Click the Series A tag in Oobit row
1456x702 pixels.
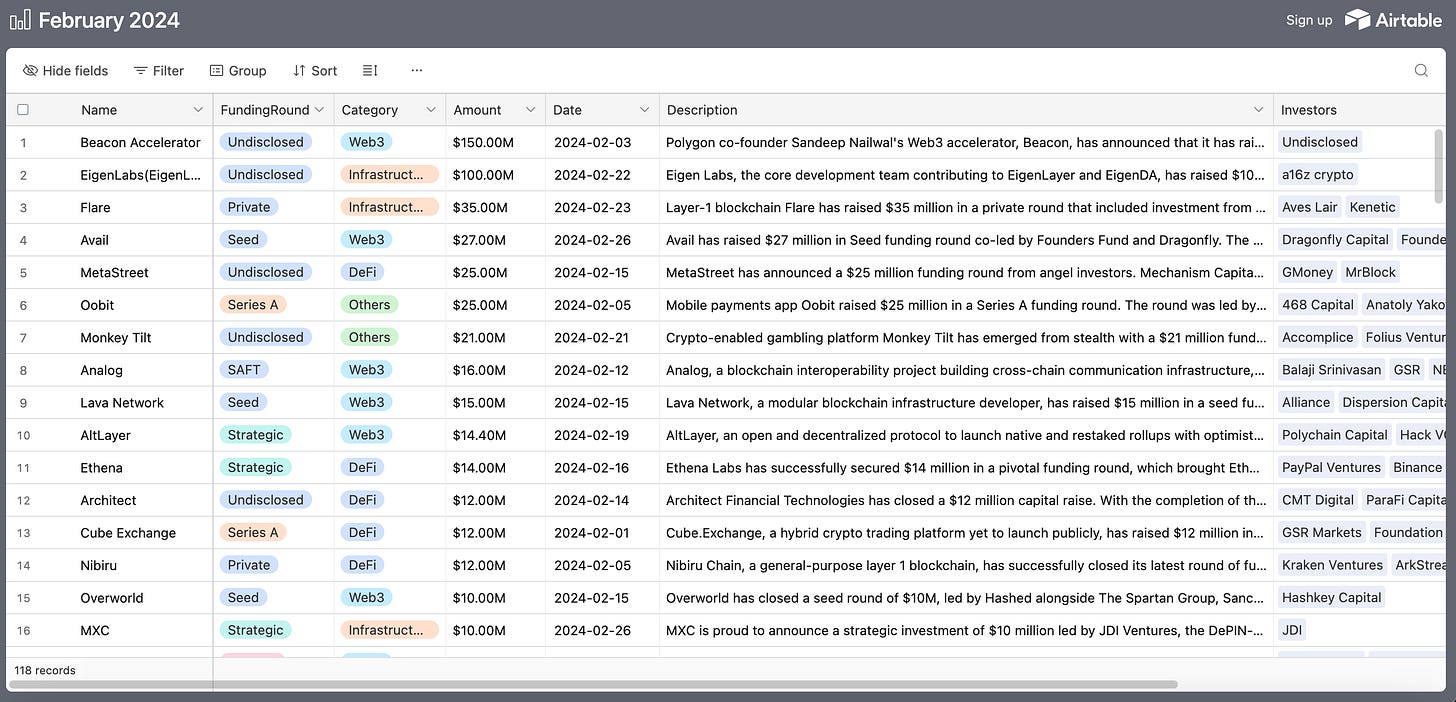point(253,304)
